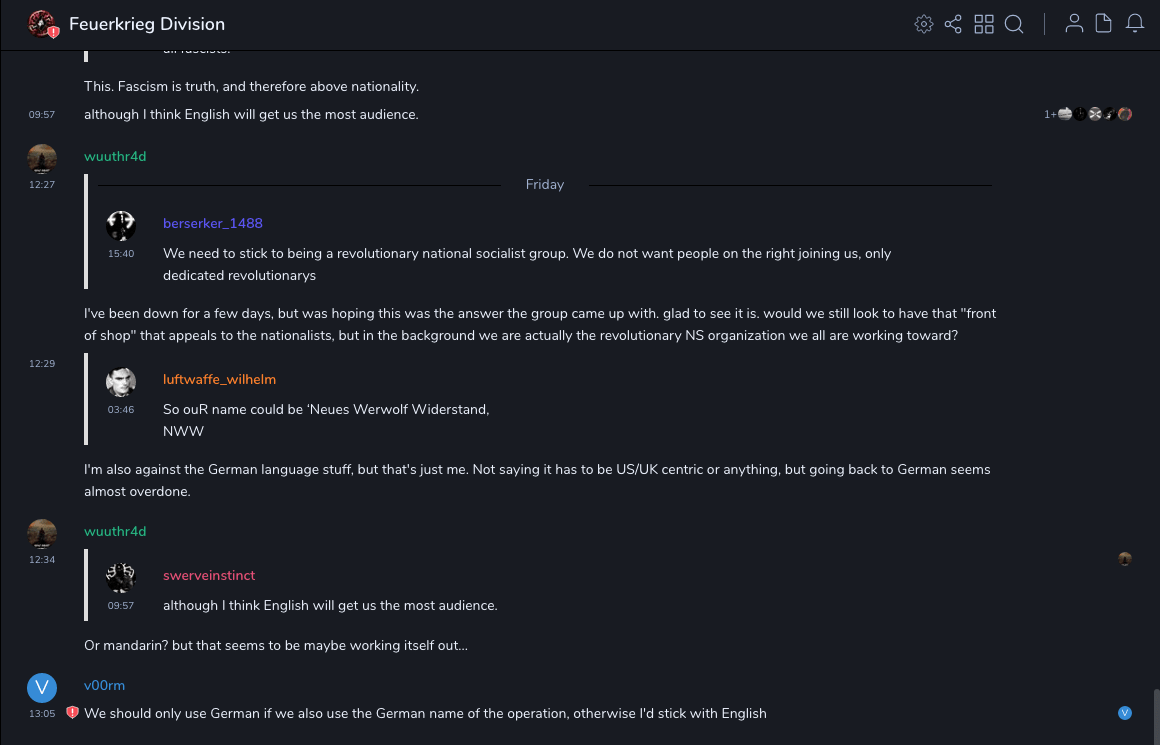Open the luftwaffe_wilhelm username link
Screen dimensions: 1160x745
(219, 379)
